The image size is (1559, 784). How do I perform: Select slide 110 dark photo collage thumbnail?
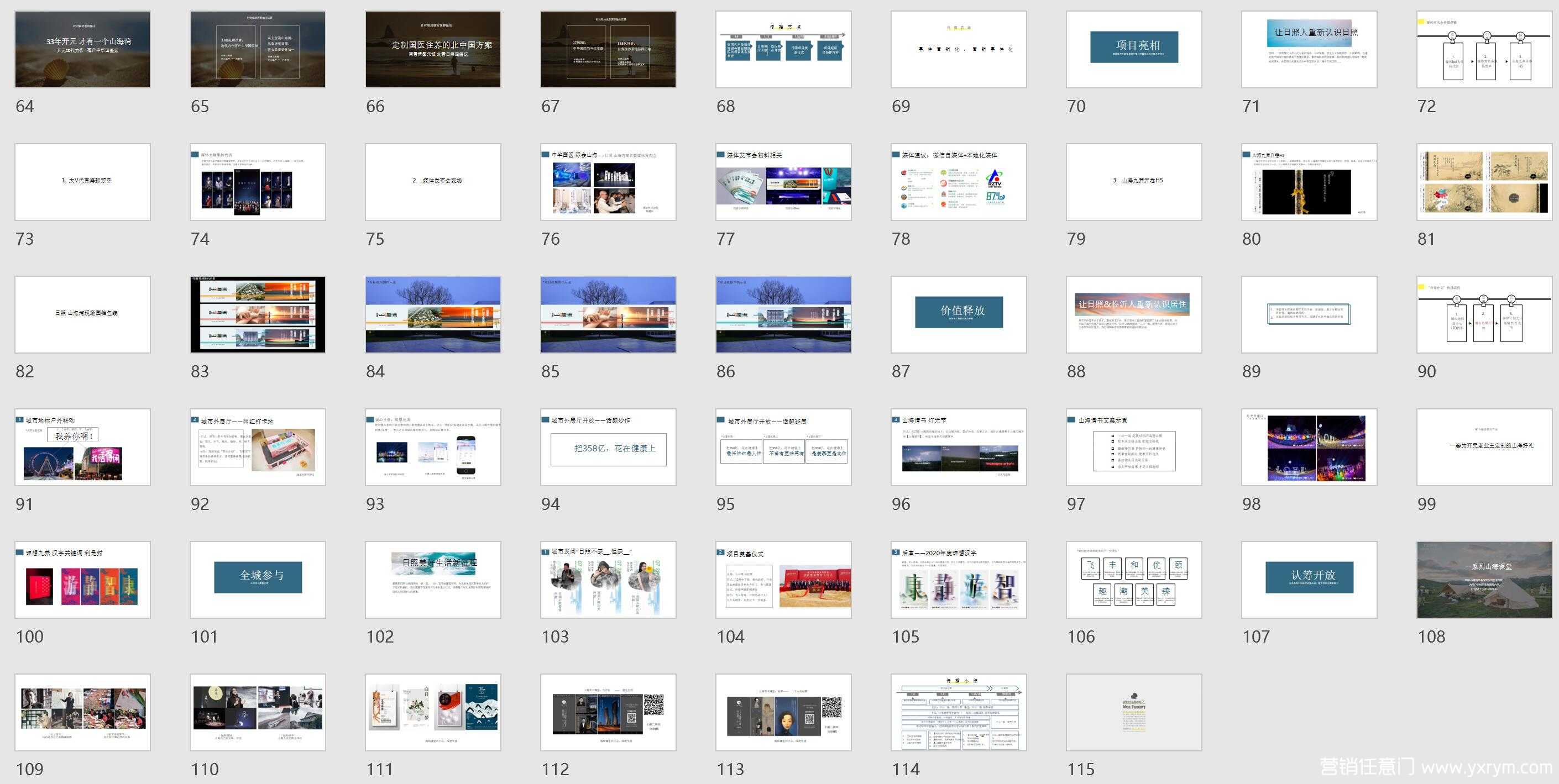click(258, 712)
